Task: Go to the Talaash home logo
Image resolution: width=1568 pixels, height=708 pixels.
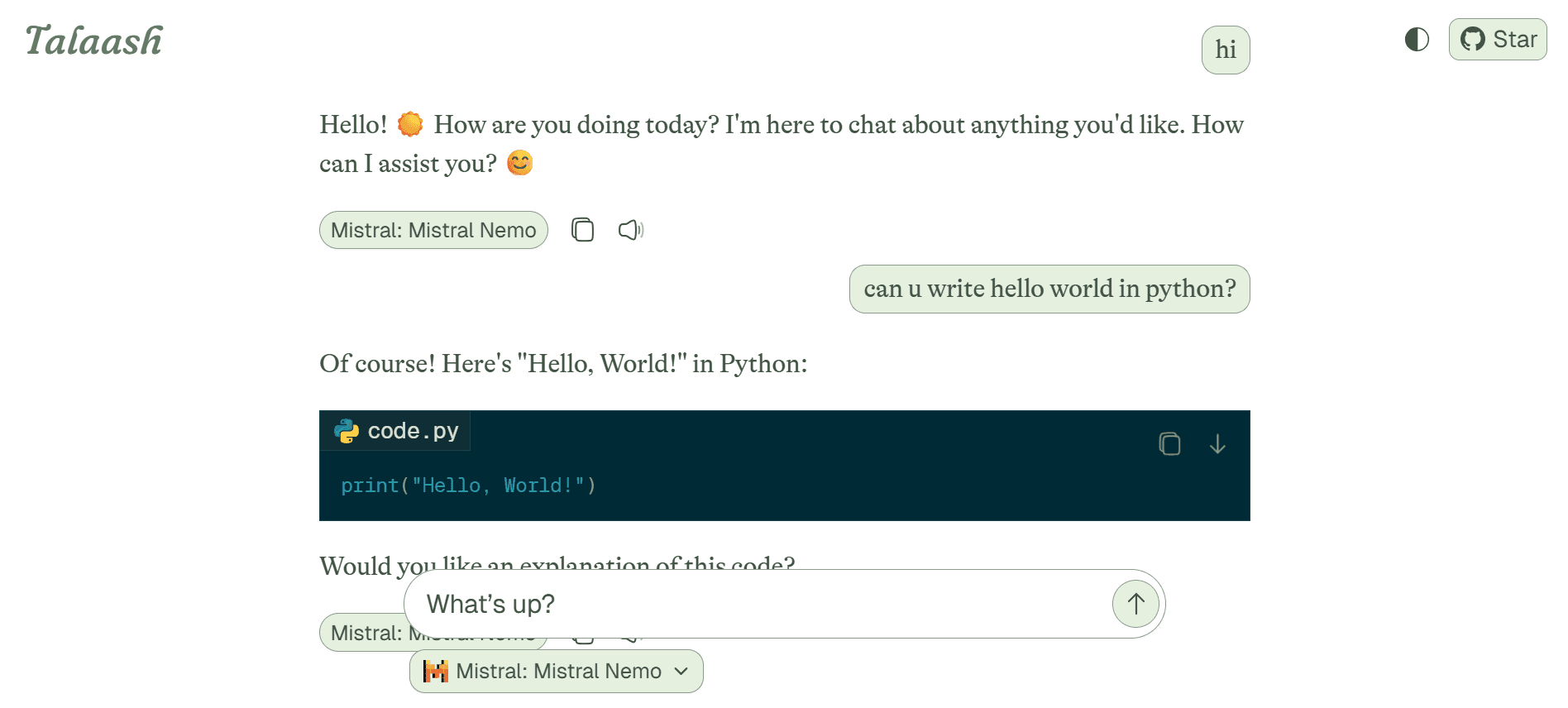Action: click(x=94, y=41)
